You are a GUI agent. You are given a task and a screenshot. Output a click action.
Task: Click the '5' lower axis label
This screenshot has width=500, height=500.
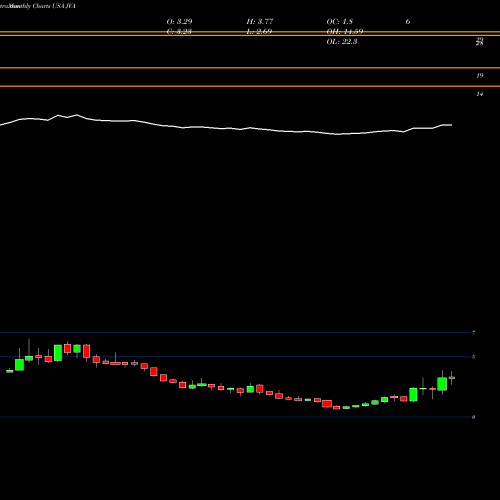[473, 357]
